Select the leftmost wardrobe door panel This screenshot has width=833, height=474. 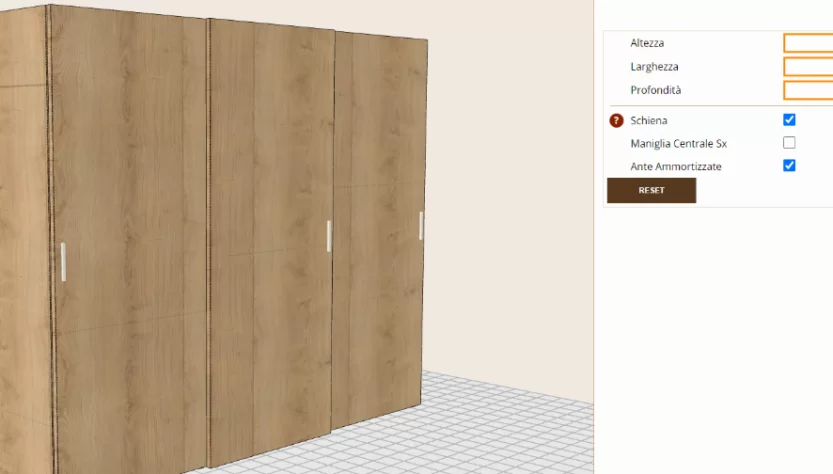[130, 239]
